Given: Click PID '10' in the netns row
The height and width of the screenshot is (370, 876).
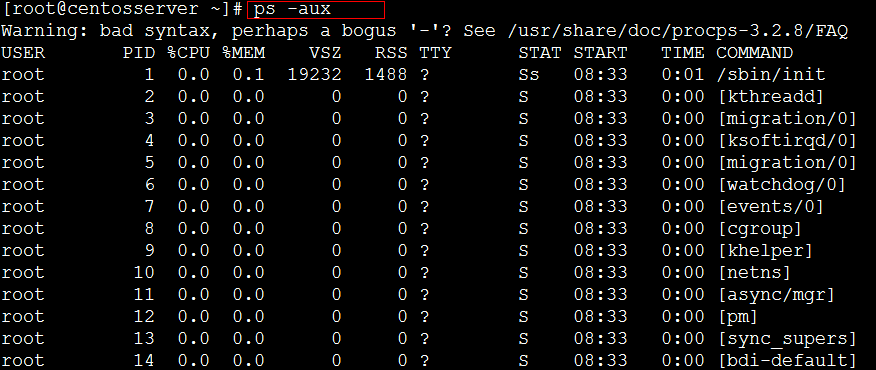Looking at the screenshot, I should pyautogui.click(x=144, y=273).
